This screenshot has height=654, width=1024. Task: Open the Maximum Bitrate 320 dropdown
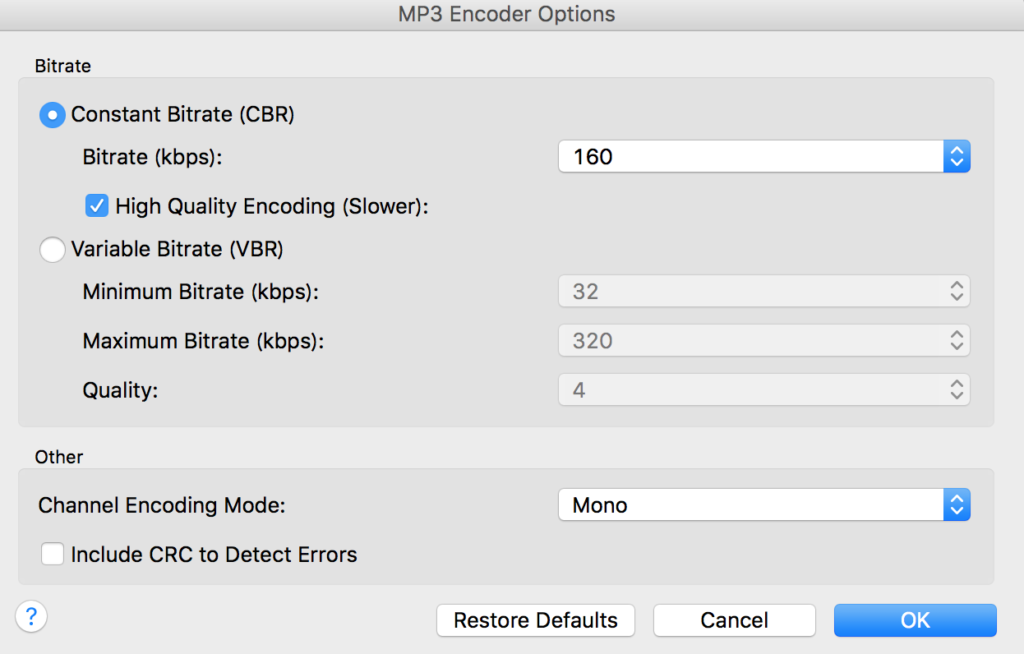tap(764, 340)
